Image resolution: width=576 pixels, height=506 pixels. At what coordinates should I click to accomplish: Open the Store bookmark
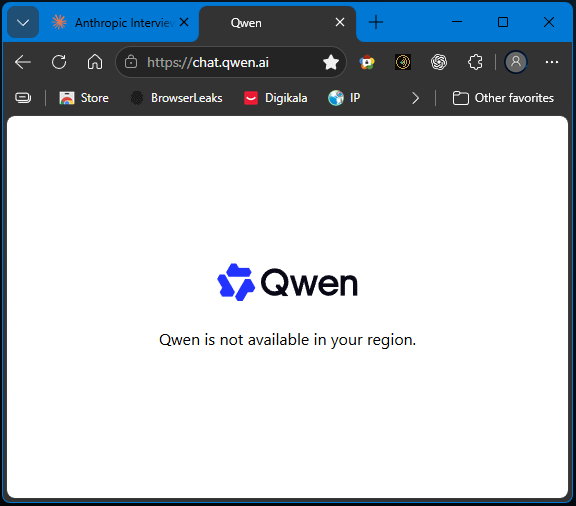84,98
